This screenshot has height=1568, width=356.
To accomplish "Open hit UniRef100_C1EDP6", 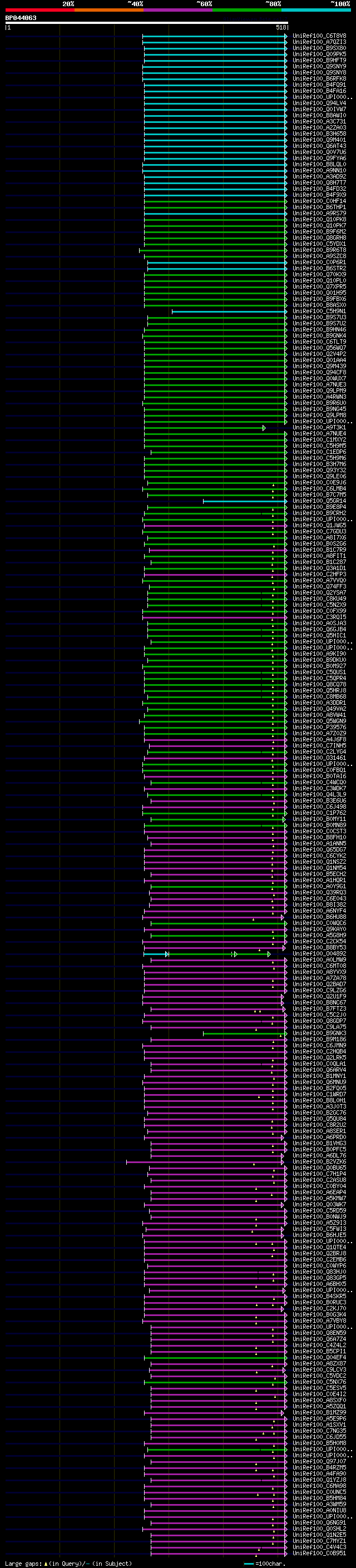I will [x=319, y=452].
